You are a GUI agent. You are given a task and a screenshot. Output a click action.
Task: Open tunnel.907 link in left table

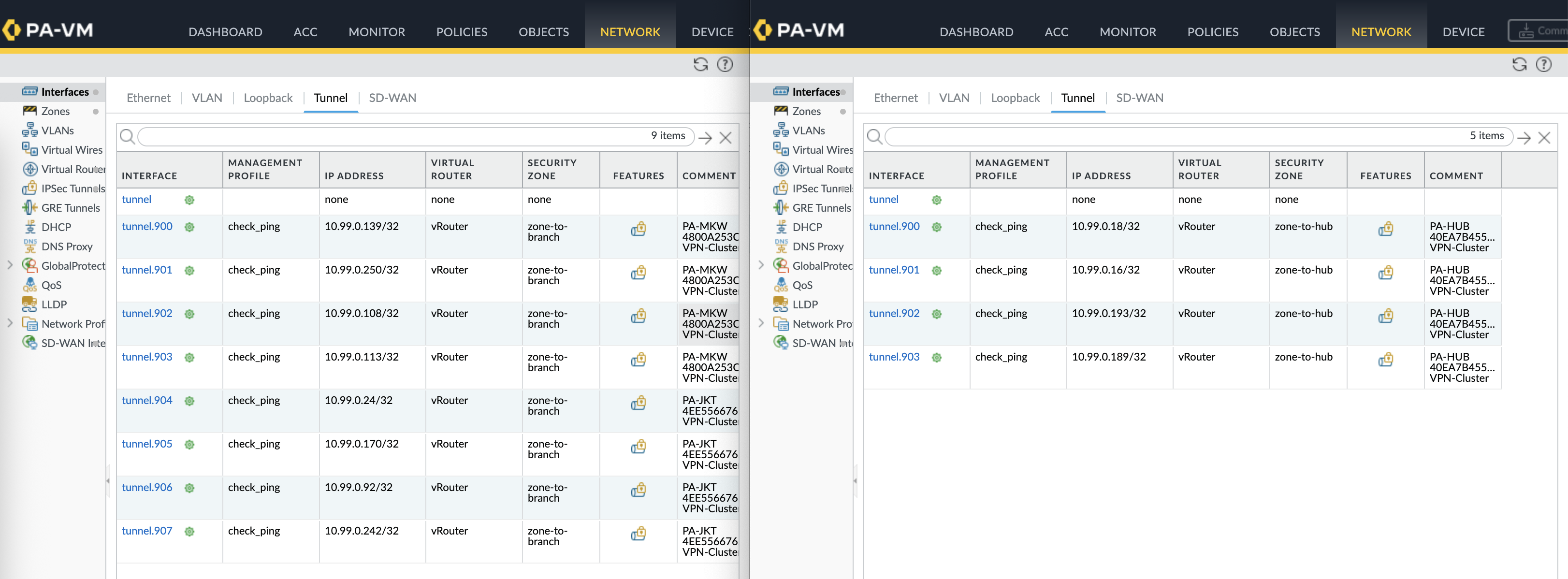(x=146, y=530)
